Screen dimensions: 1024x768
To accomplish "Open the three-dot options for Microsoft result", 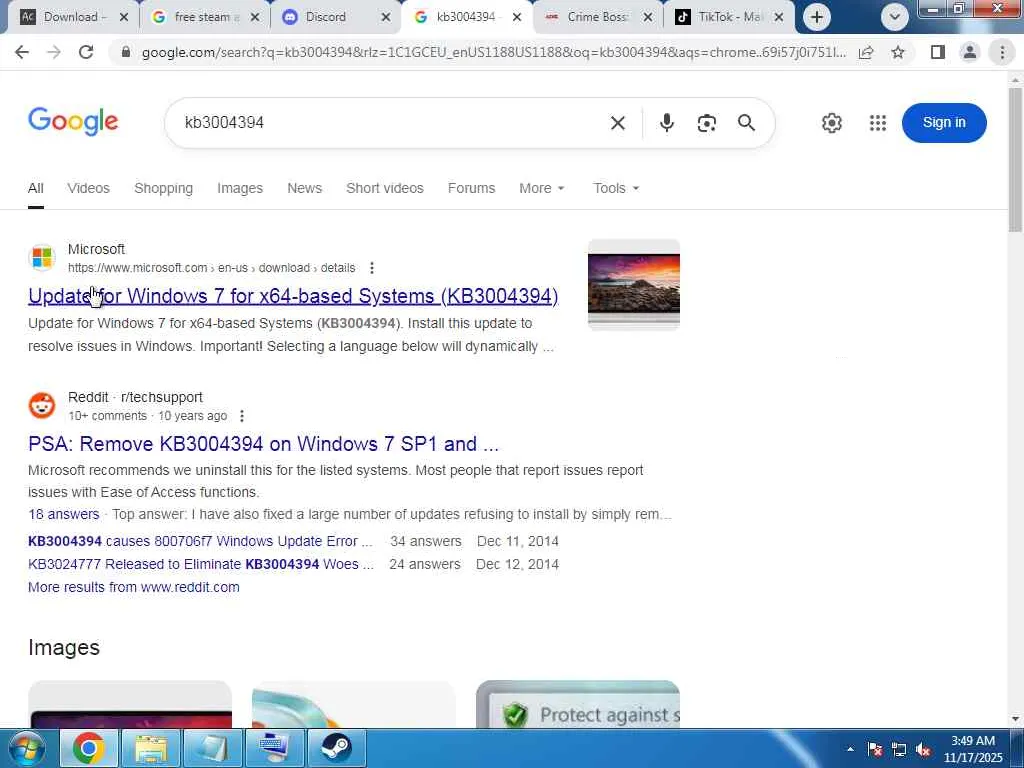I will [372, 268].
